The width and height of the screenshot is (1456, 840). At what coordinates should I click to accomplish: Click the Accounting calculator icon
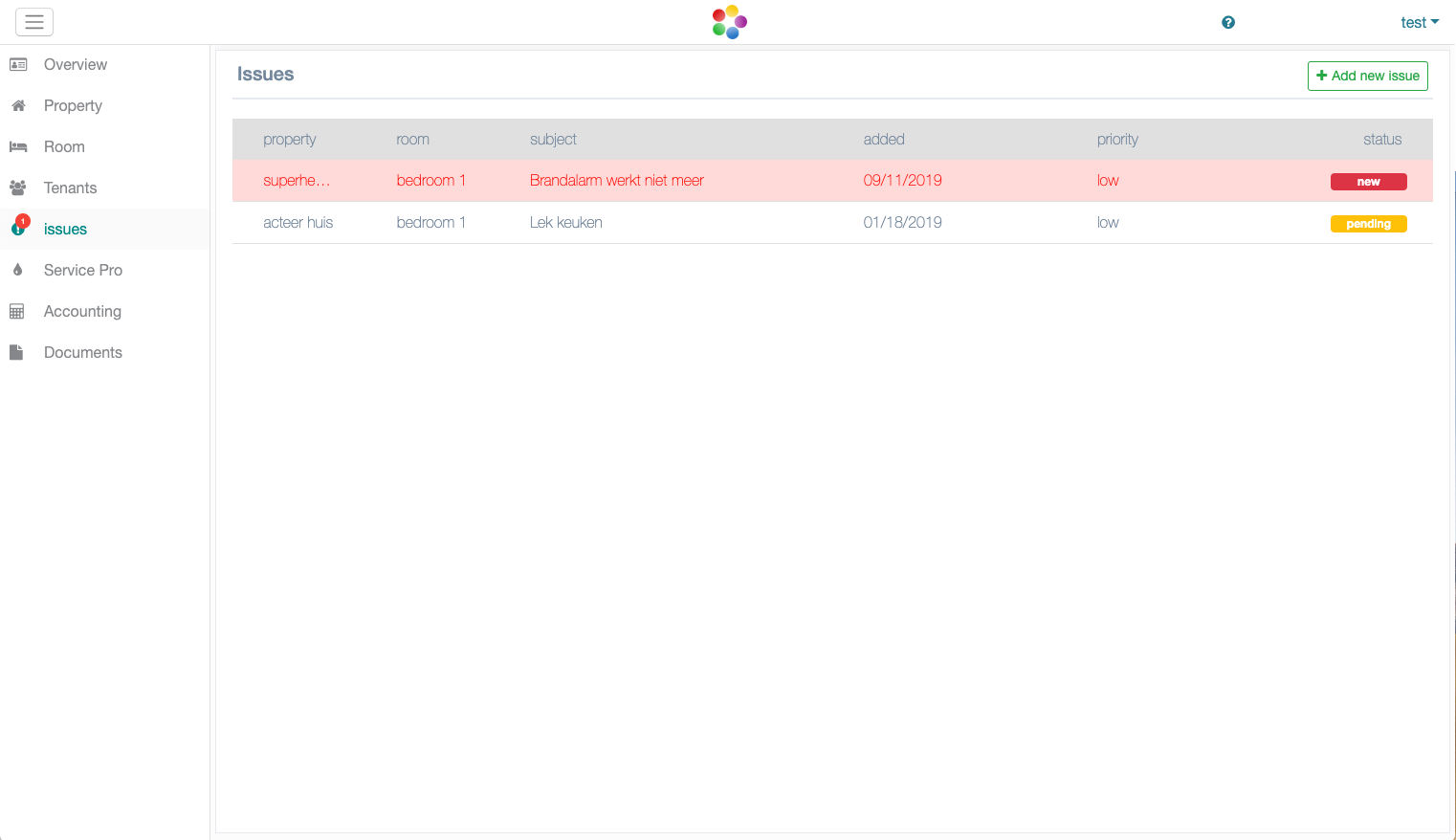point(17,312)
